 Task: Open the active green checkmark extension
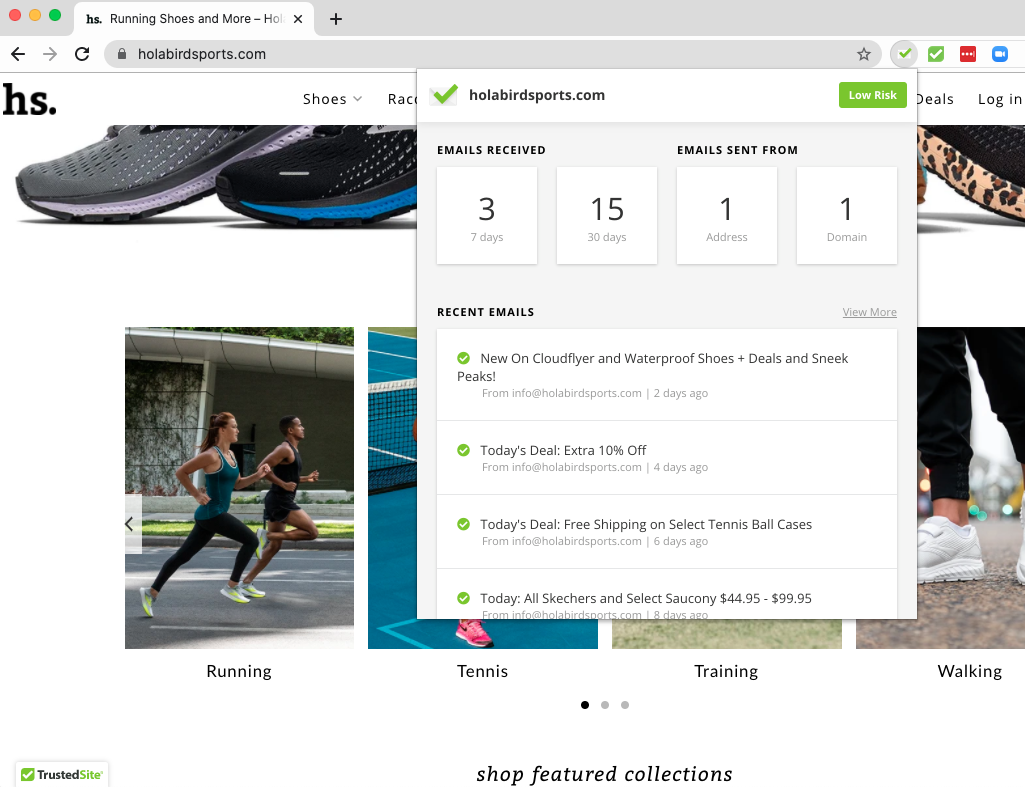[x=904, y=54]
